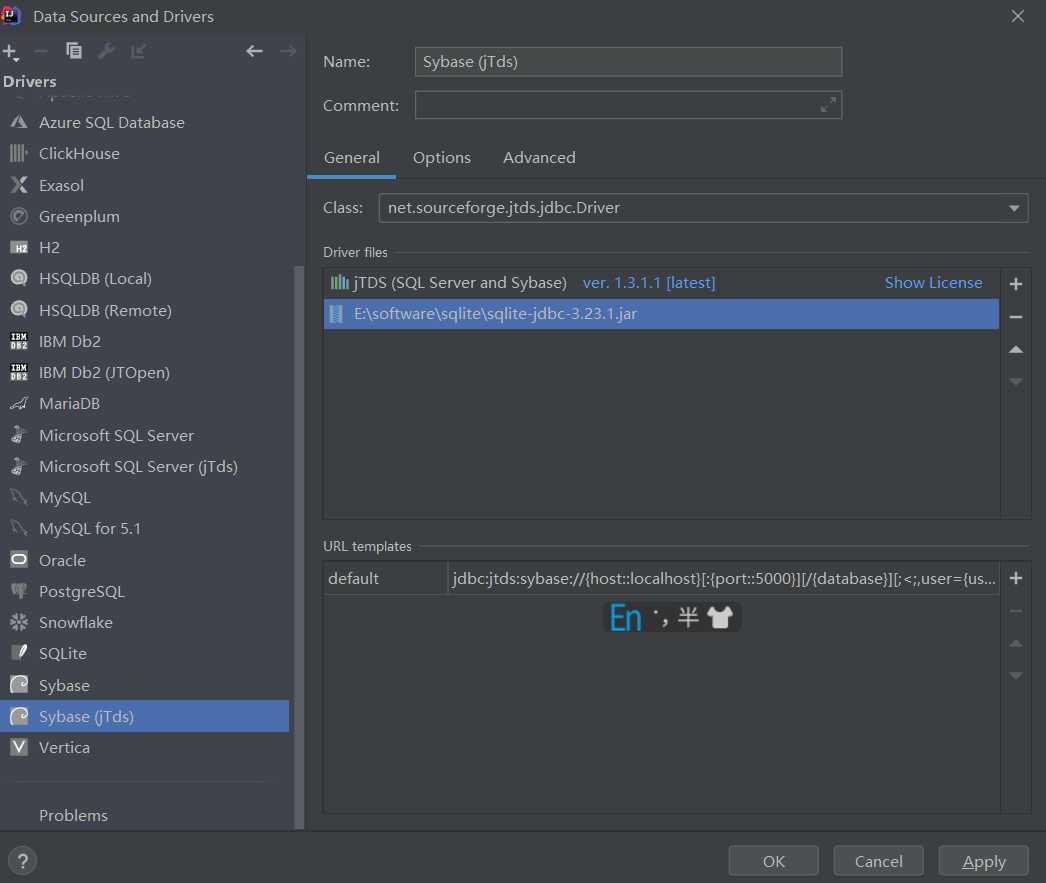Click the ClickHouse driver icon
The image size is (1046, 883).
pyautogui.click(x=19, y=153)
